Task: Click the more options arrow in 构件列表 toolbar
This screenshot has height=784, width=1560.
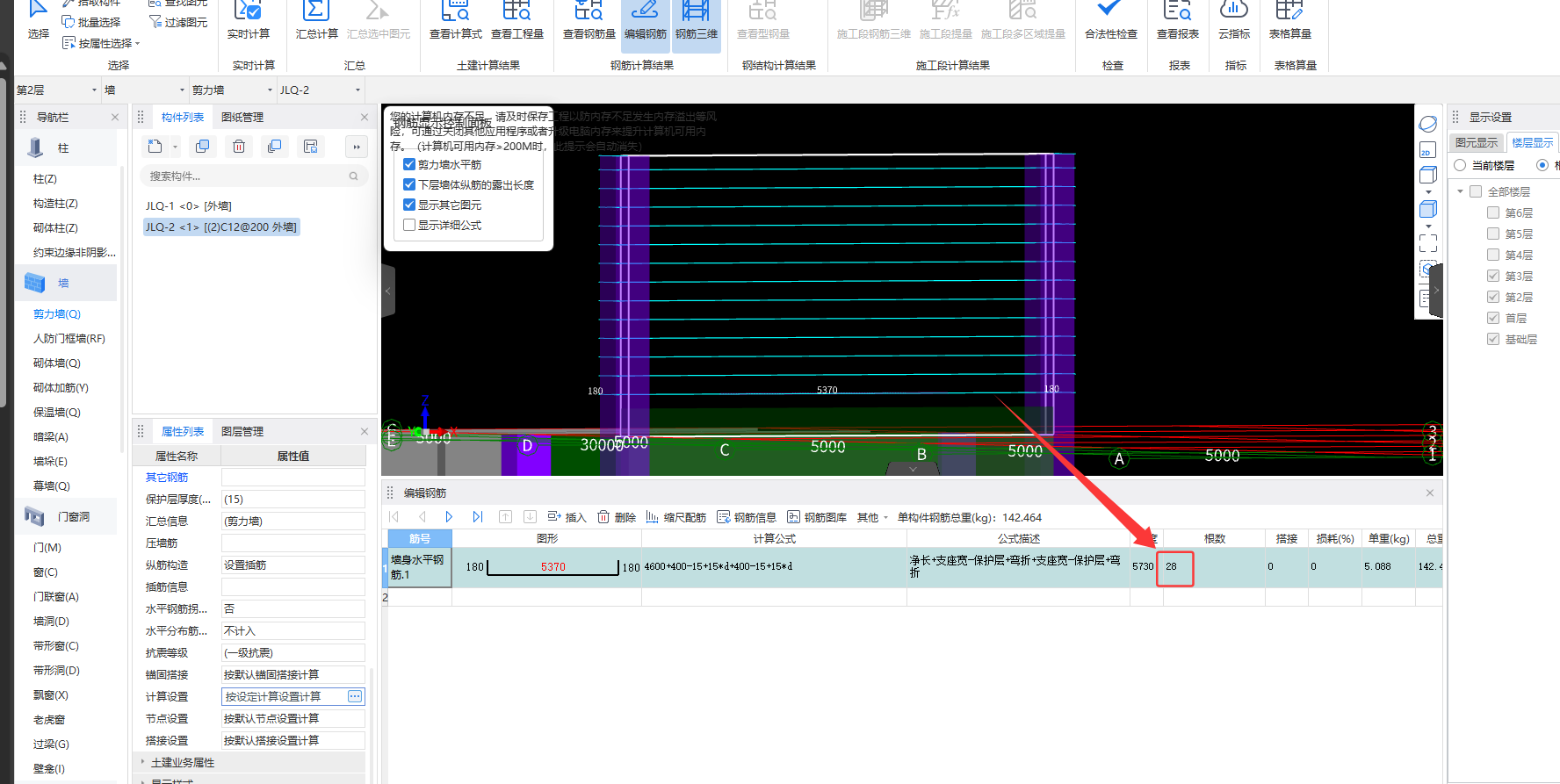Action: 356,147
